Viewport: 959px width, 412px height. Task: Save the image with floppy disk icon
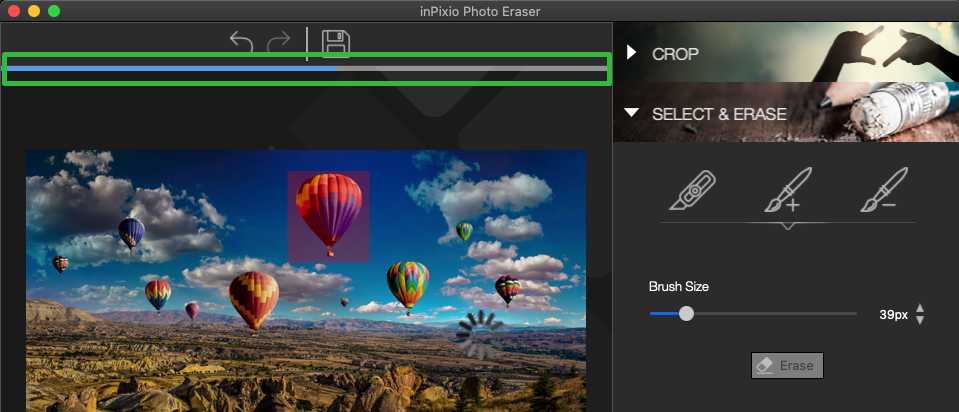[x=336, y=43]
